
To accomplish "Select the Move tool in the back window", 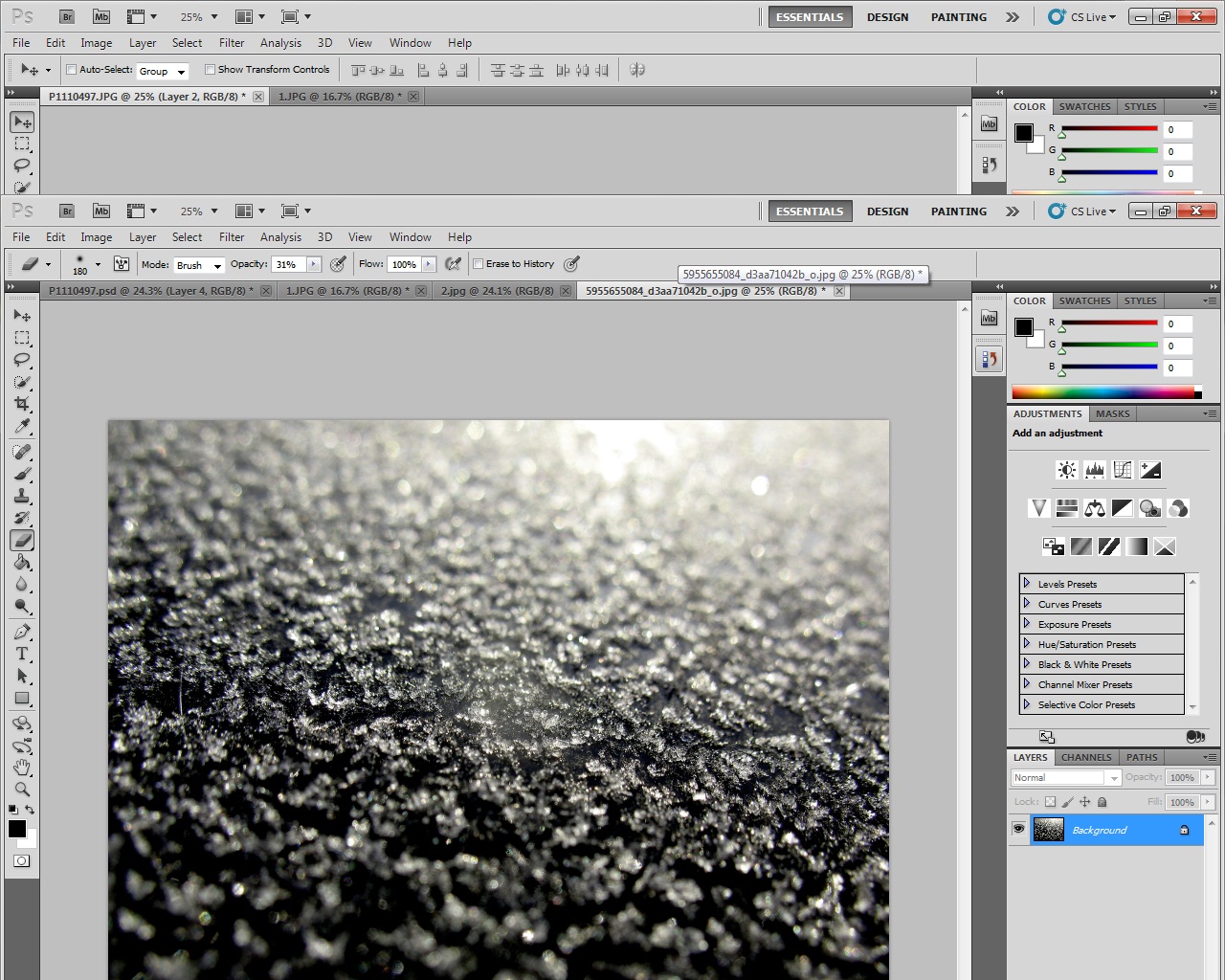I will pyautogui.click(x=22, y=122).
